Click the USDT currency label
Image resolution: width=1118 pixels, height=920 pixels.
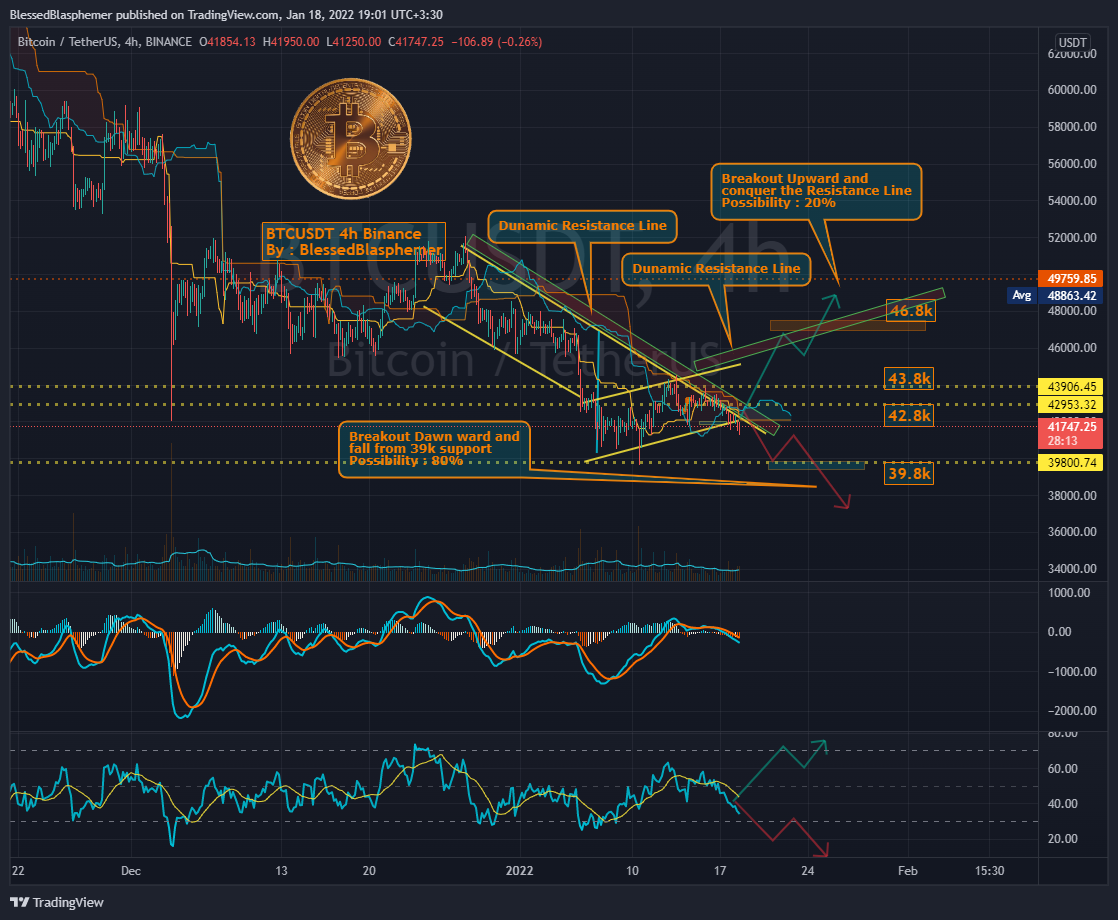tap(1072, 42)
